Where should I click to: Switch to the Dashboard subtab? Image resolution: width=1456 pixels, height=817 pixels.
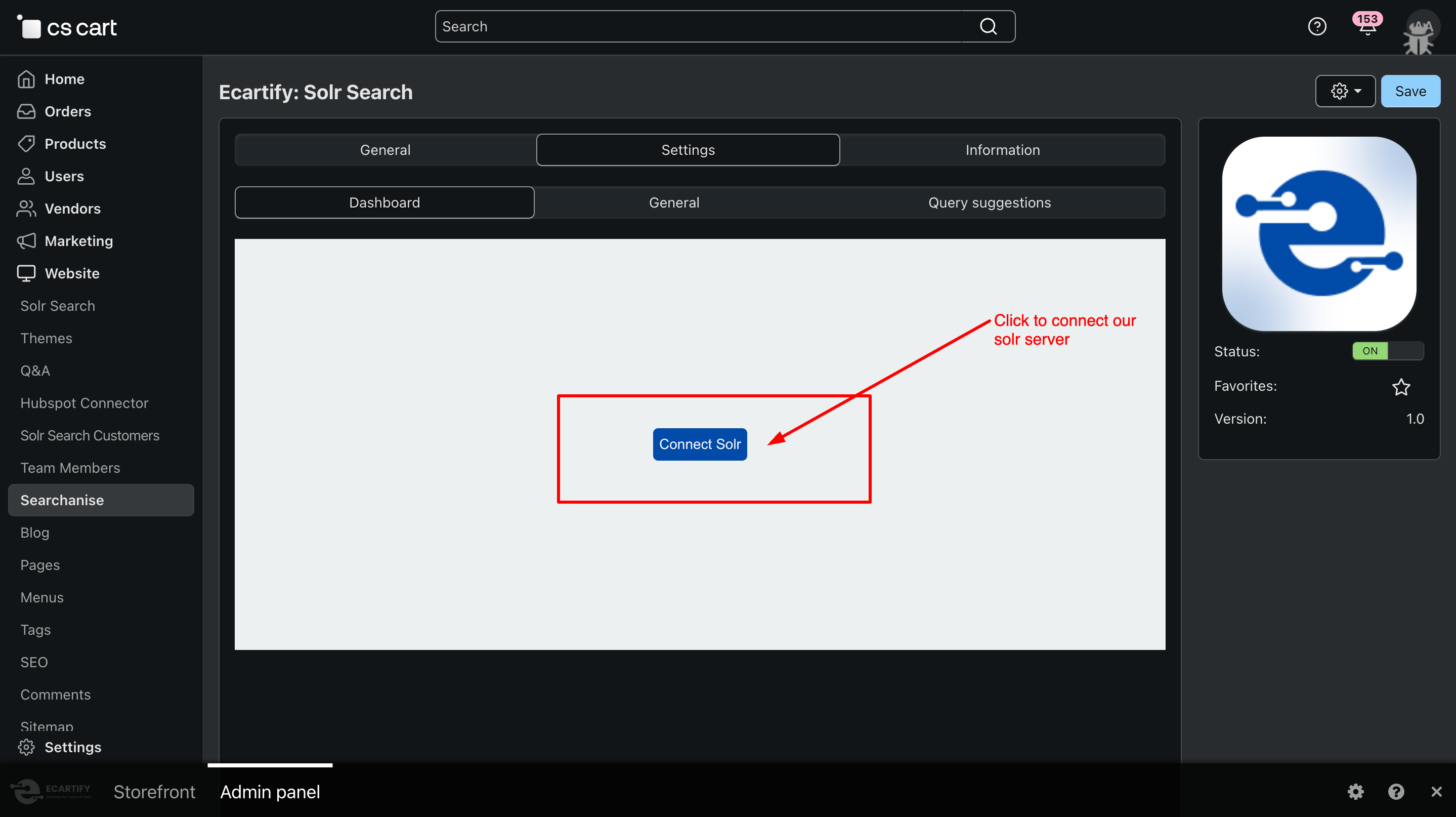[384, 202]
